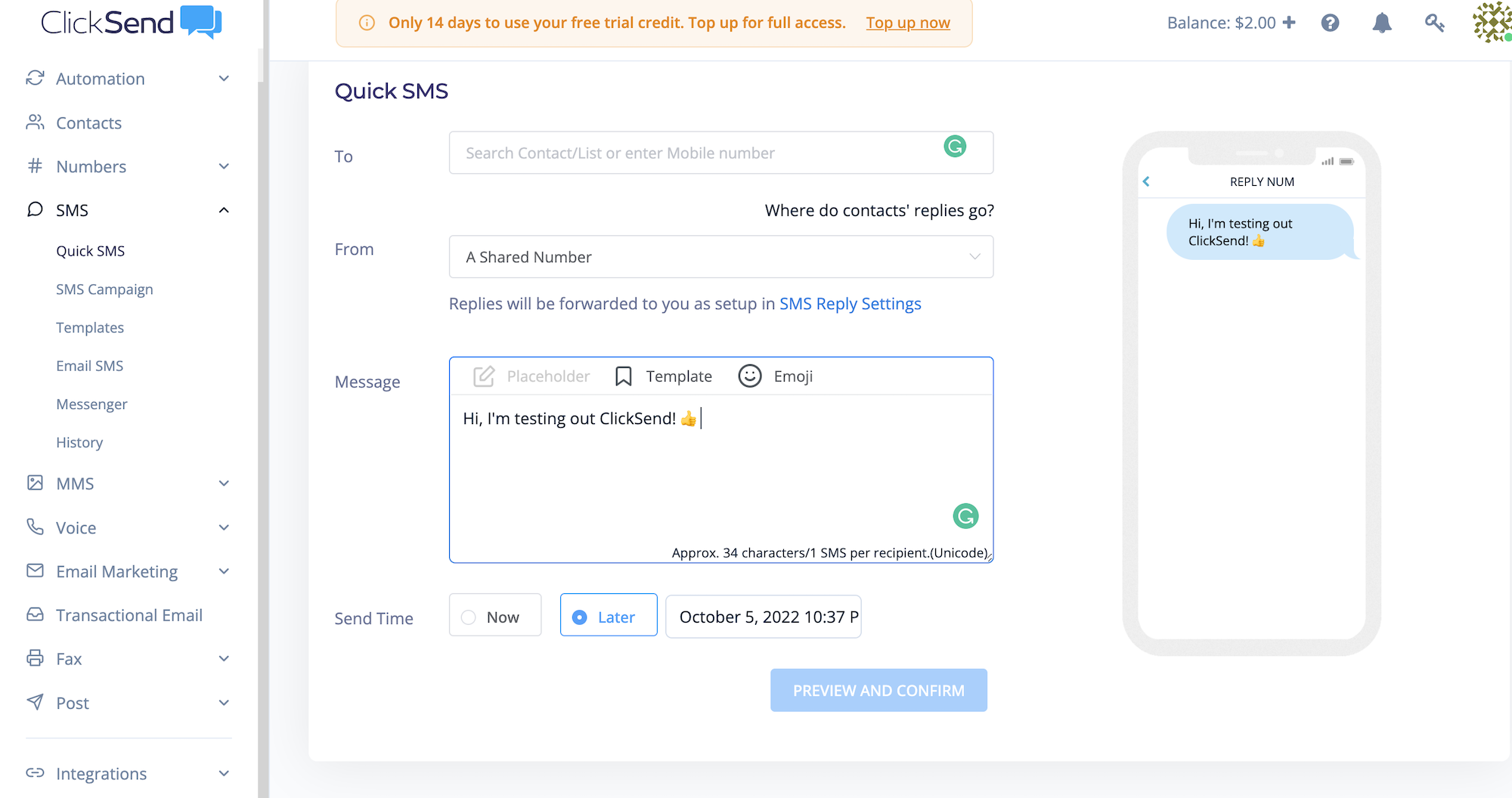Click the Grammarly icon in the To field
The height and width of the screenshot is (798, 1512).
coord(956,147)
